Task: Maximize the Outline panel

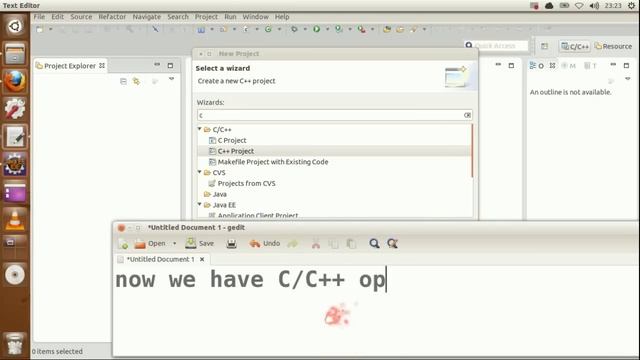Action: click(626, 65)
